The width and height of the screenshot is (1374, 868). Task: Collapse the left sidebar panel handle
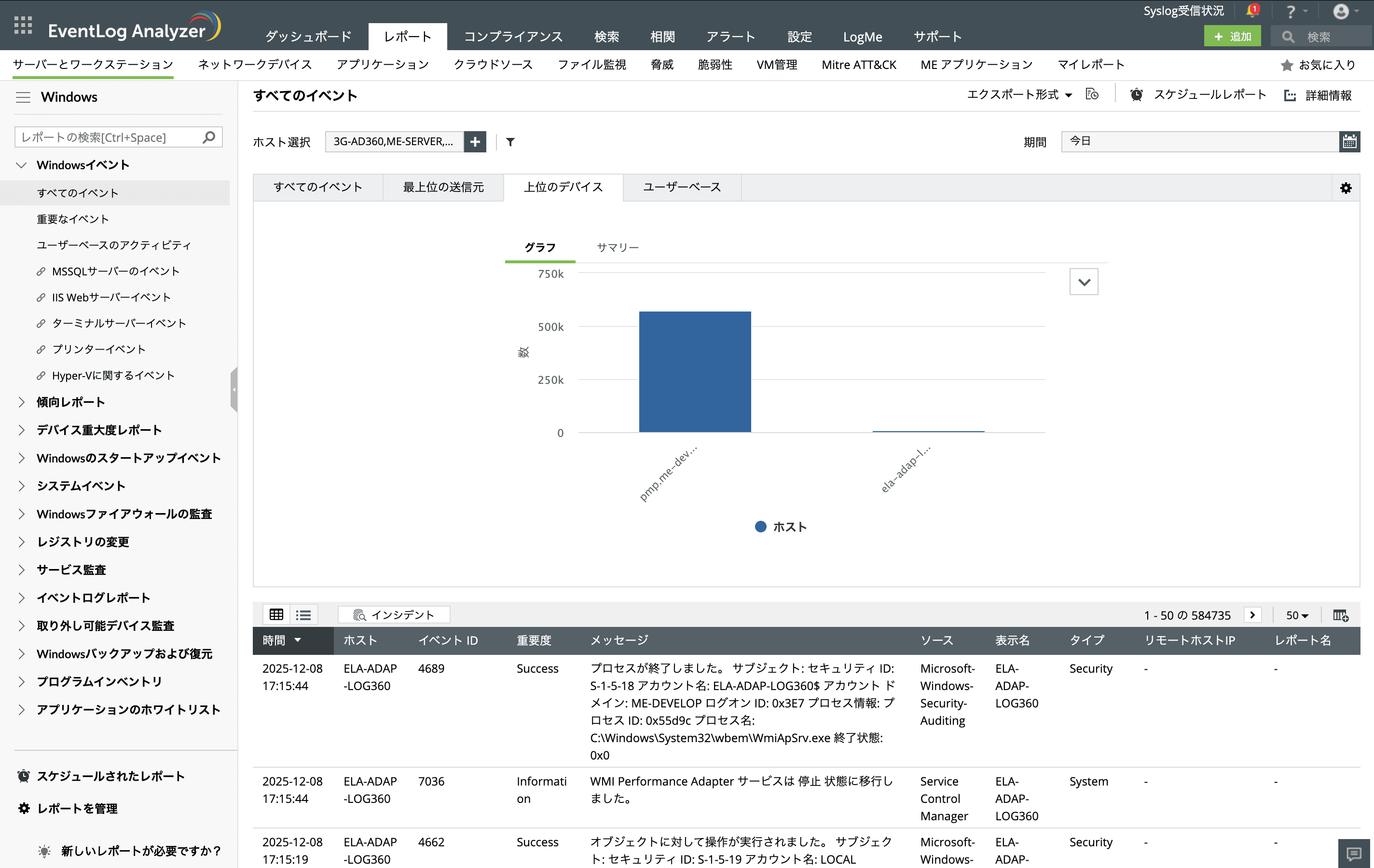click(234, 390)
